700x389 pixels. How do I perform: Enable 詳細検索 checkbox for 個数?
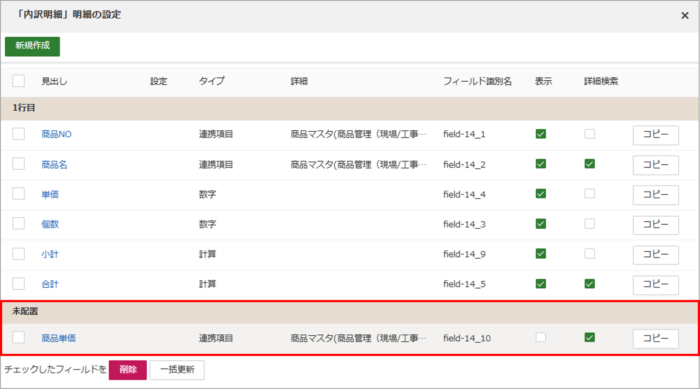tap(589, 223)
